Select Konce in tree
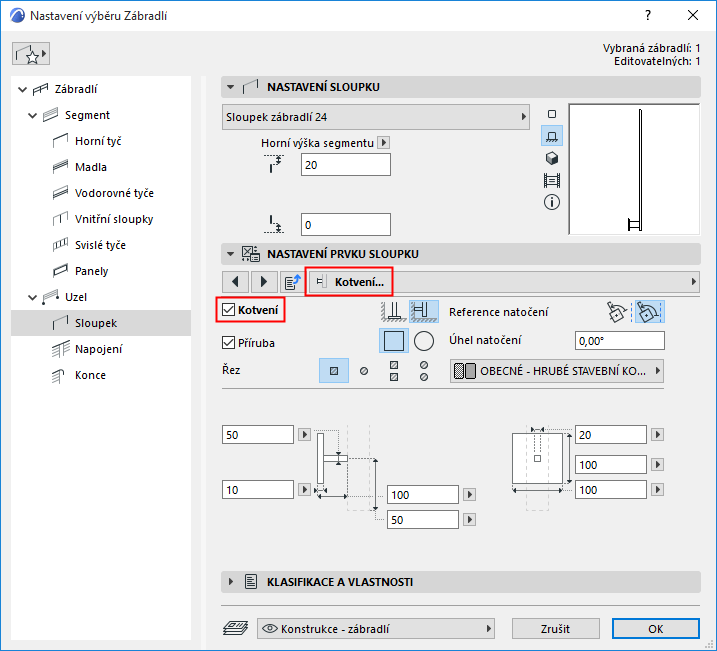The width and height of the screenshot is (717, 651). 90,375
